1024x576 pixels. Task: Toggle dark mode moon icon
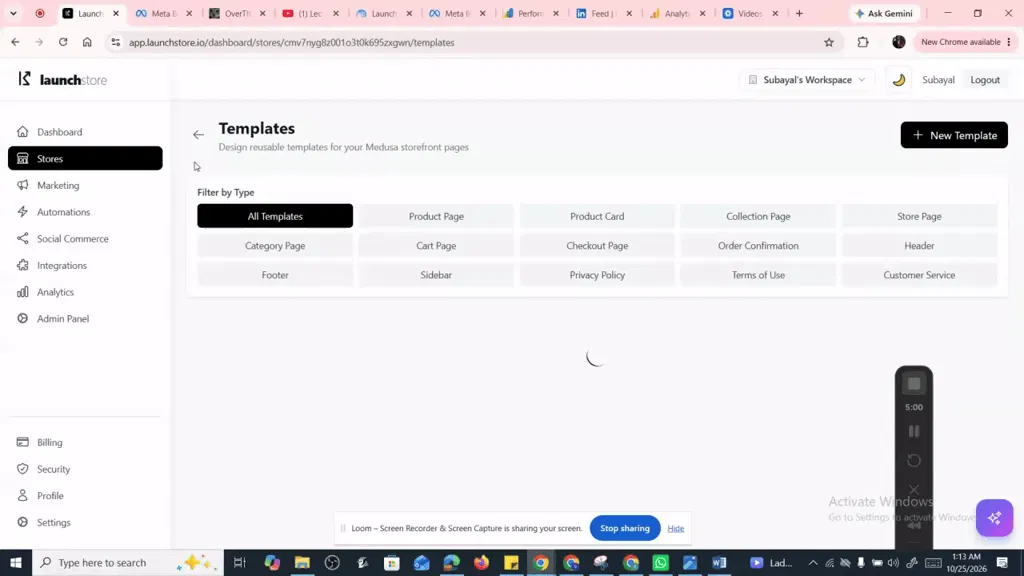(899, 80)
